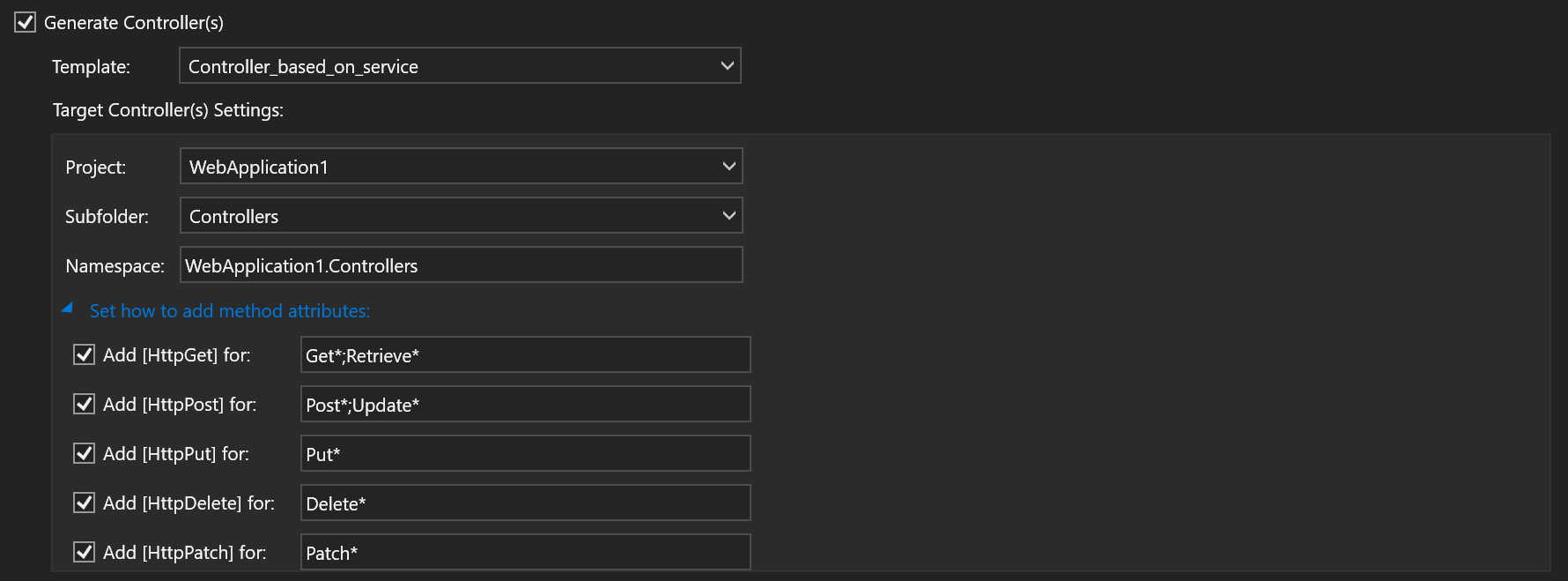Click the Generate Controller(s) label text
1568x581 pixels.
click(x=134, y=23)
